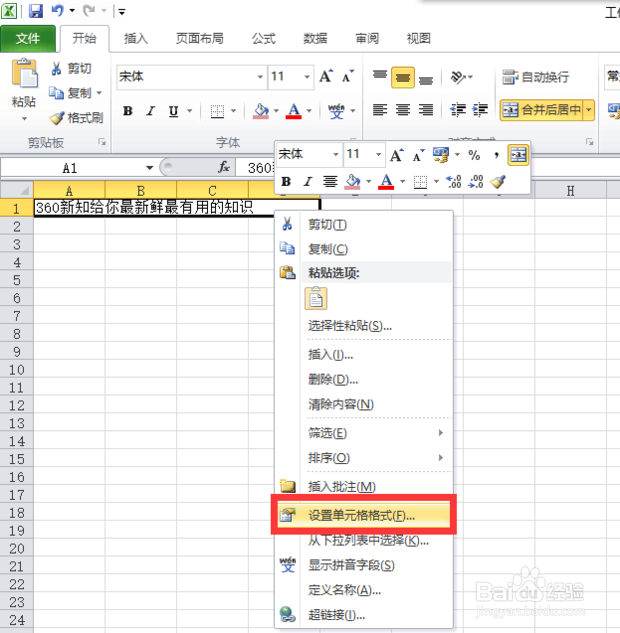620x633 pixels.
Task: Click the red font color A in ribbon
Action: [293, 110]
